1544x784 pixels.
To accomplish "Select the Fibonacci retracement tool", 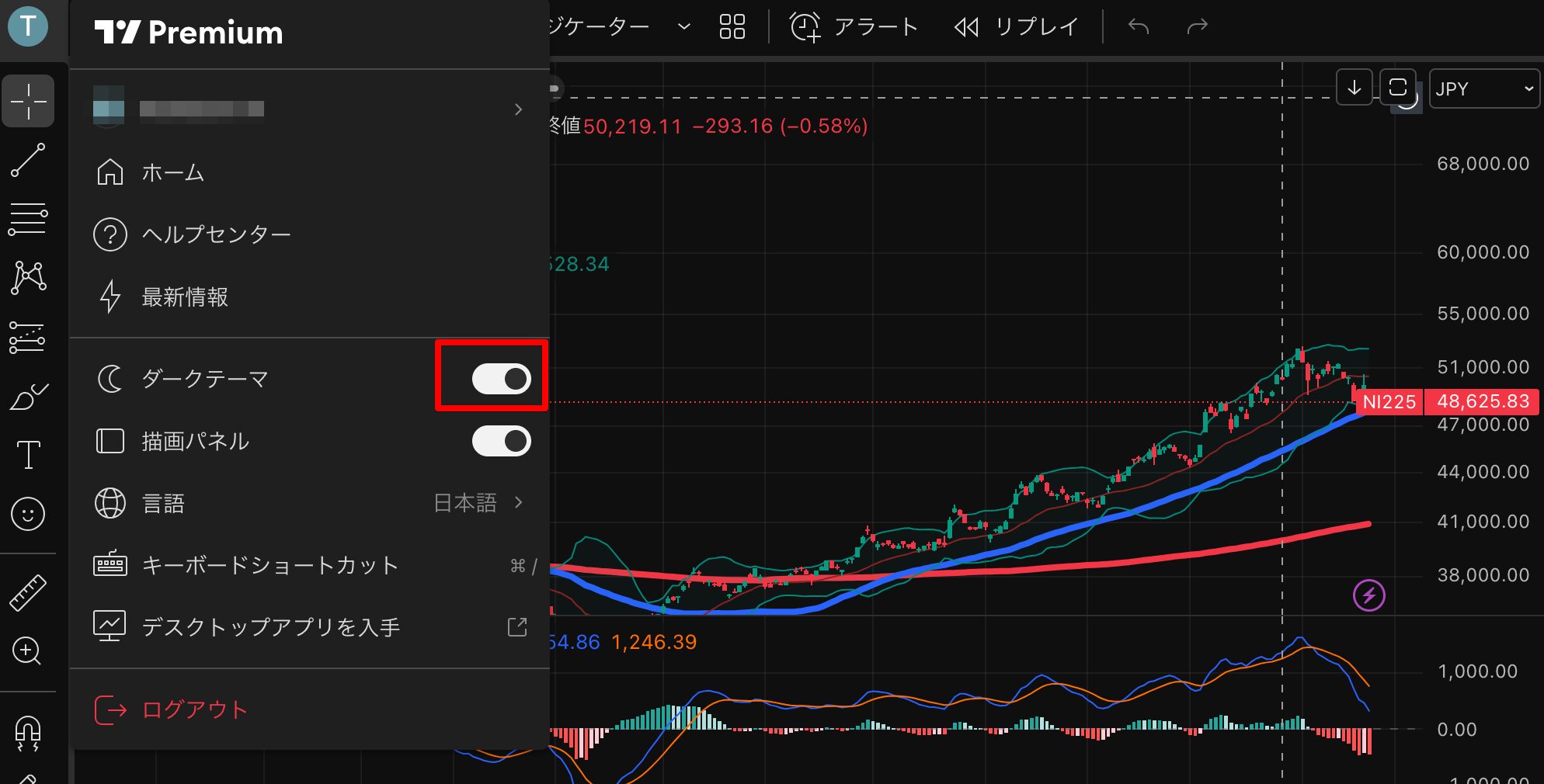I will coord(28,219).
